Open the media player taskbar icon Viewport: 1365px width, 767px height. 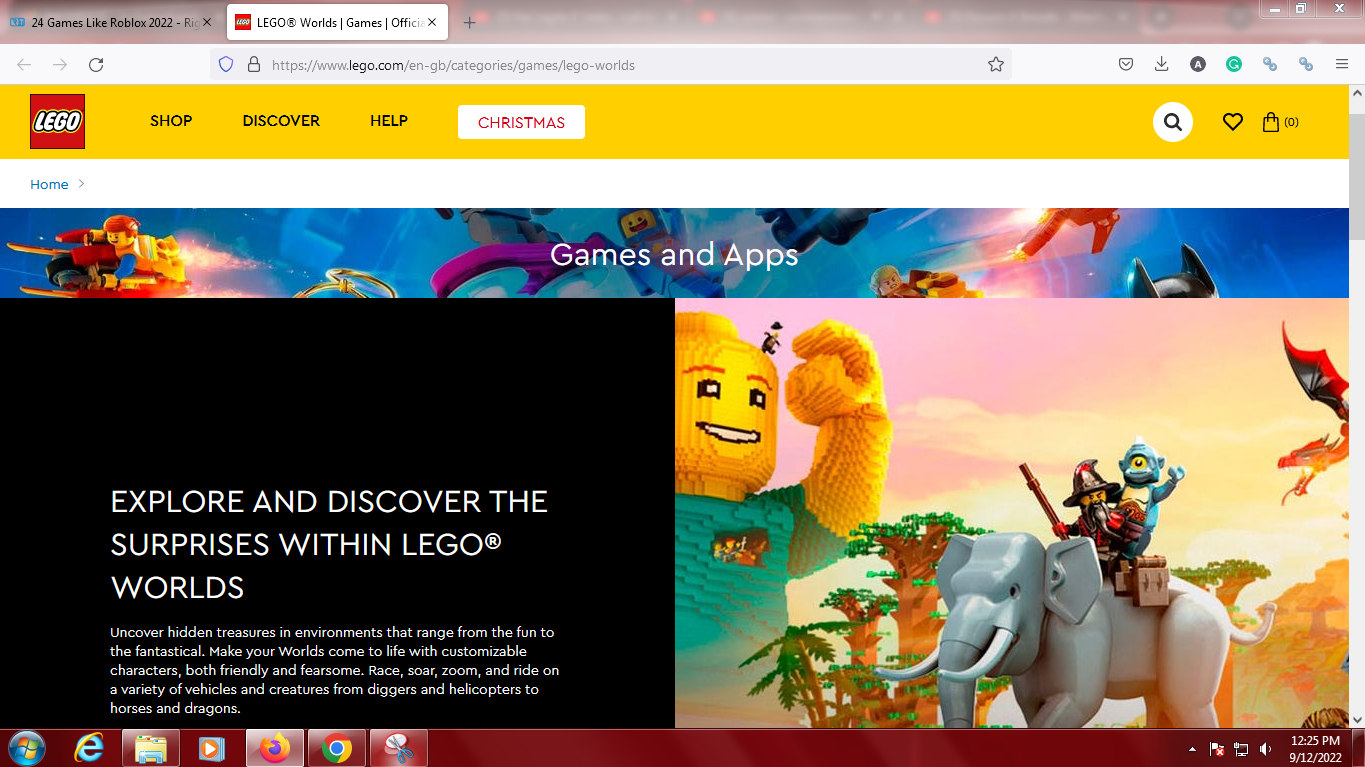(x=211, y=748)
